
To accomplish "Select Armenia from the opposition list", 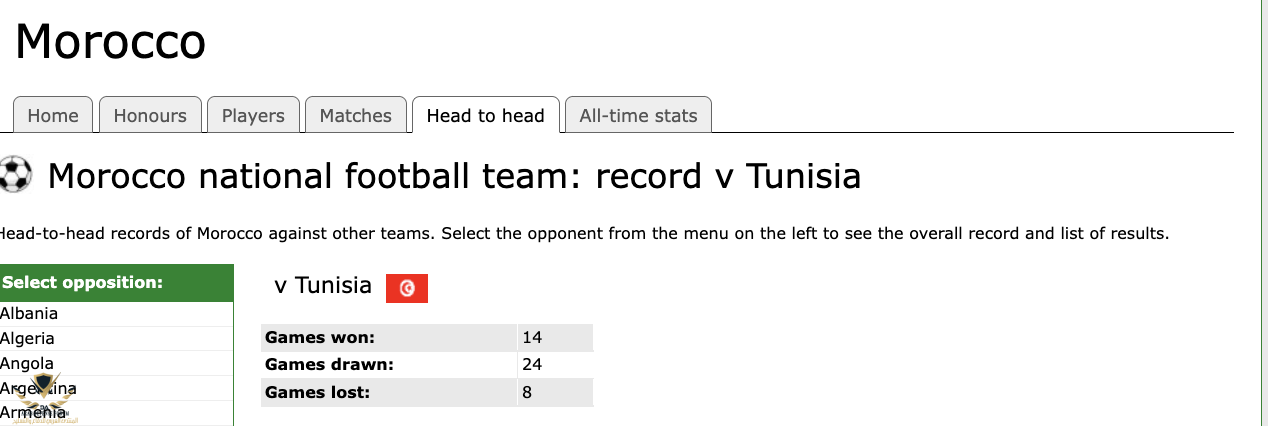I will pyautogui.click(x=116, y=413).
